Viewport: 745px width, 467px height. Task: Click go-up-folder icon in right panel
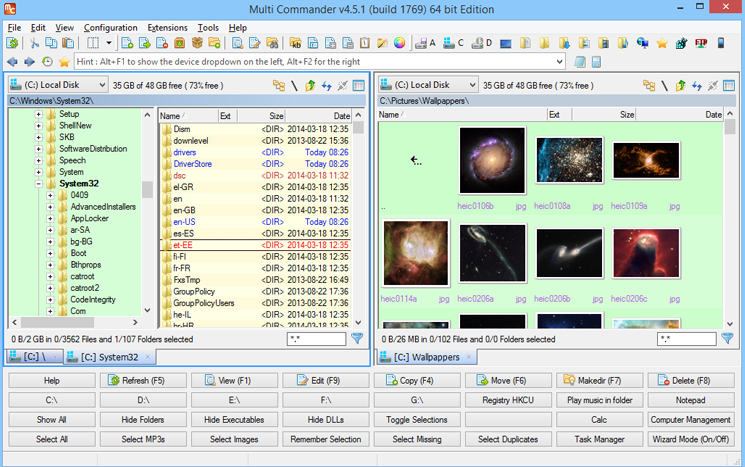coord(680,86)
